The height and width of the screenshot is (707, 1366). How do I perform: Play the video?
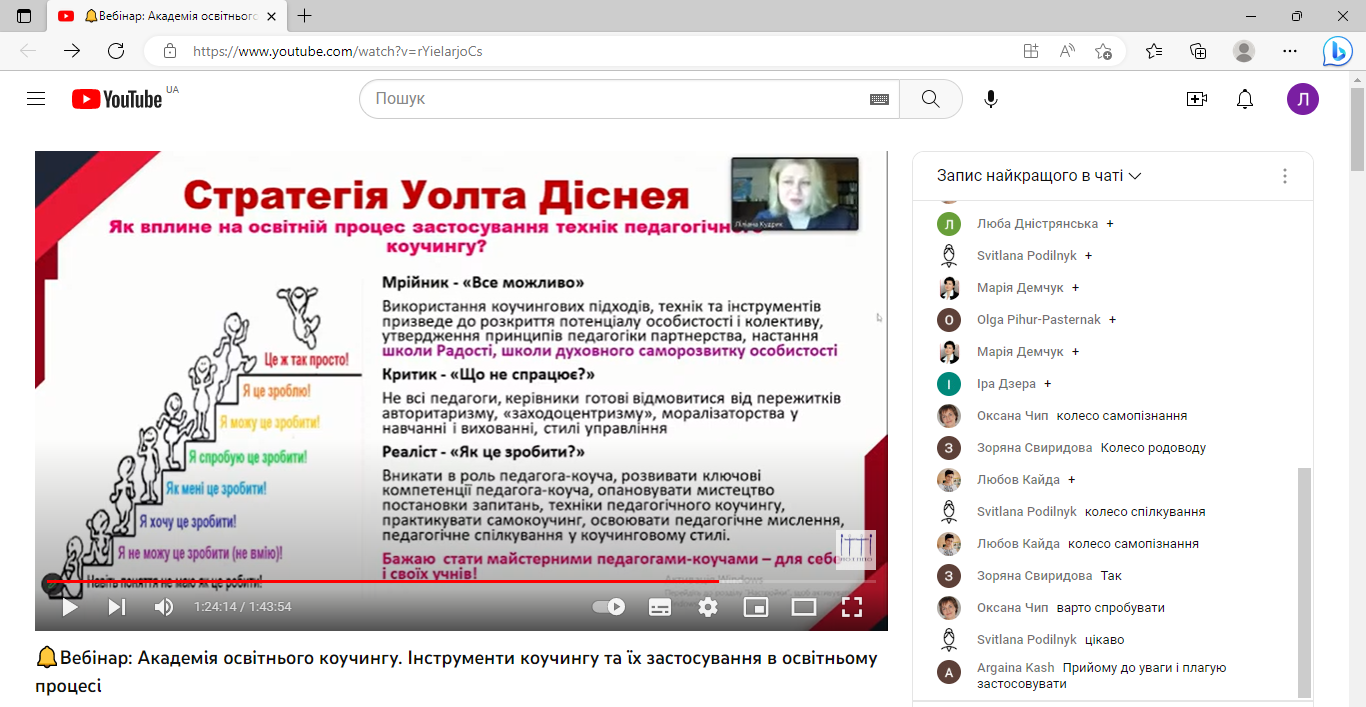(70, 607)
